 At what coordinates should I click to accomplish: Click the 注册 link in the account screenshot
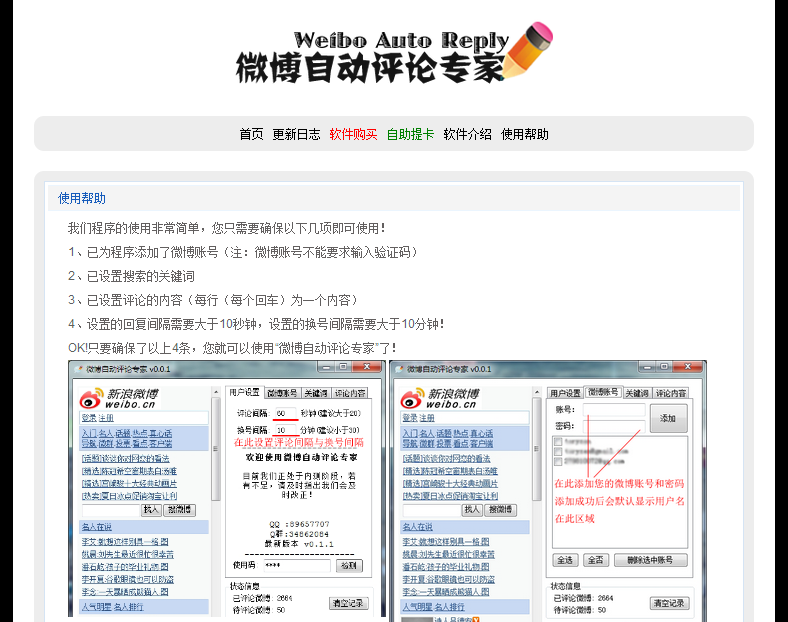(x=427, y=418)
